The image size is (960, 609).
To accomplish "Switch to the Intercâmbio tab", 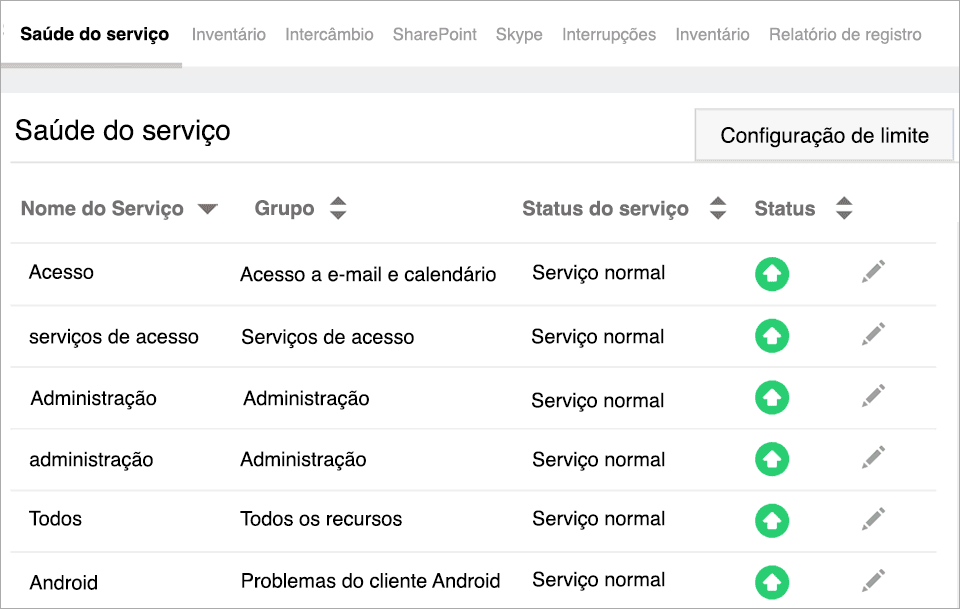I will point(331,33).
